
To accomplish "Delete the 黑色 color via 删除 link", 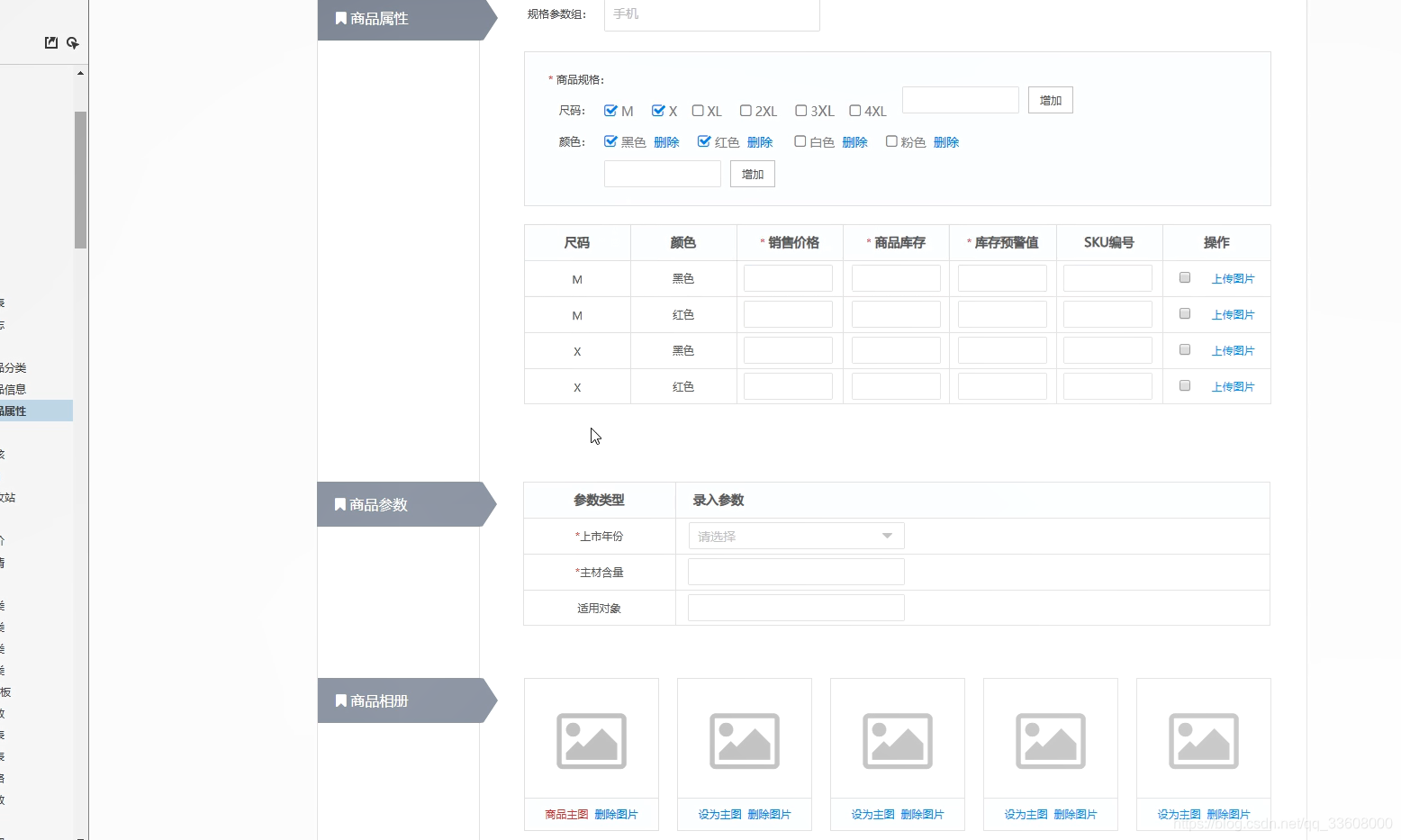I will click(666, 142).
